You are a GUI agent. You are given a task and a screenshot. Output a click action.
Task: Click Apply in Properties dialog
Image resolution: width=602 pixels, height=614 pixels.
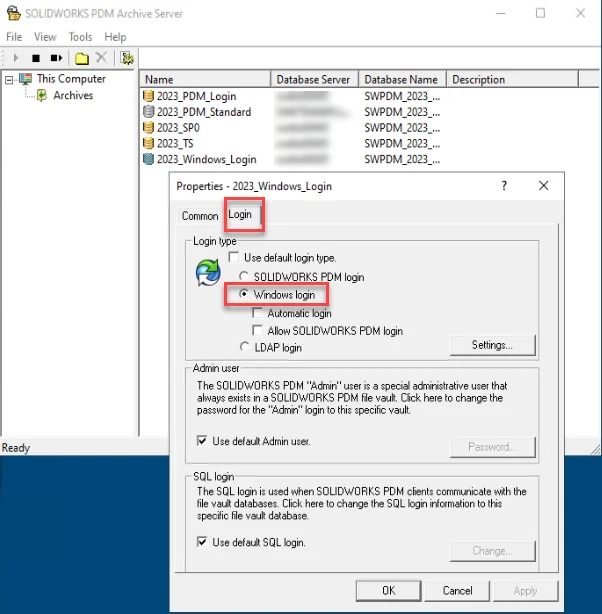point(526,591)
